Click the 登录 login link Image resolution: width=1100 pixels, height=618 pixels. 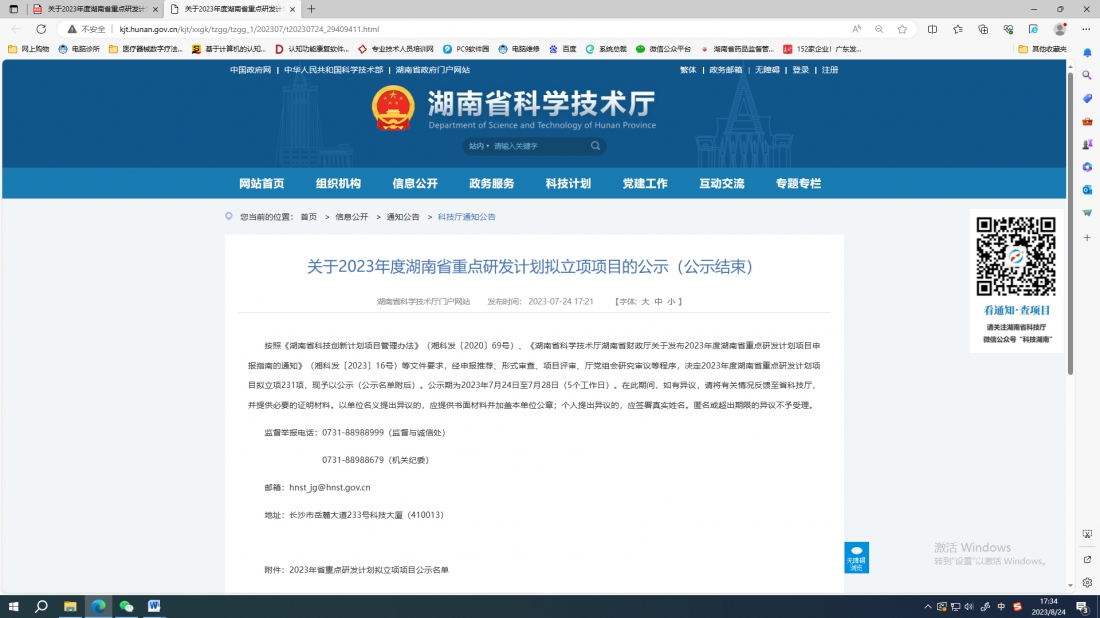click(x=800, y=70)
